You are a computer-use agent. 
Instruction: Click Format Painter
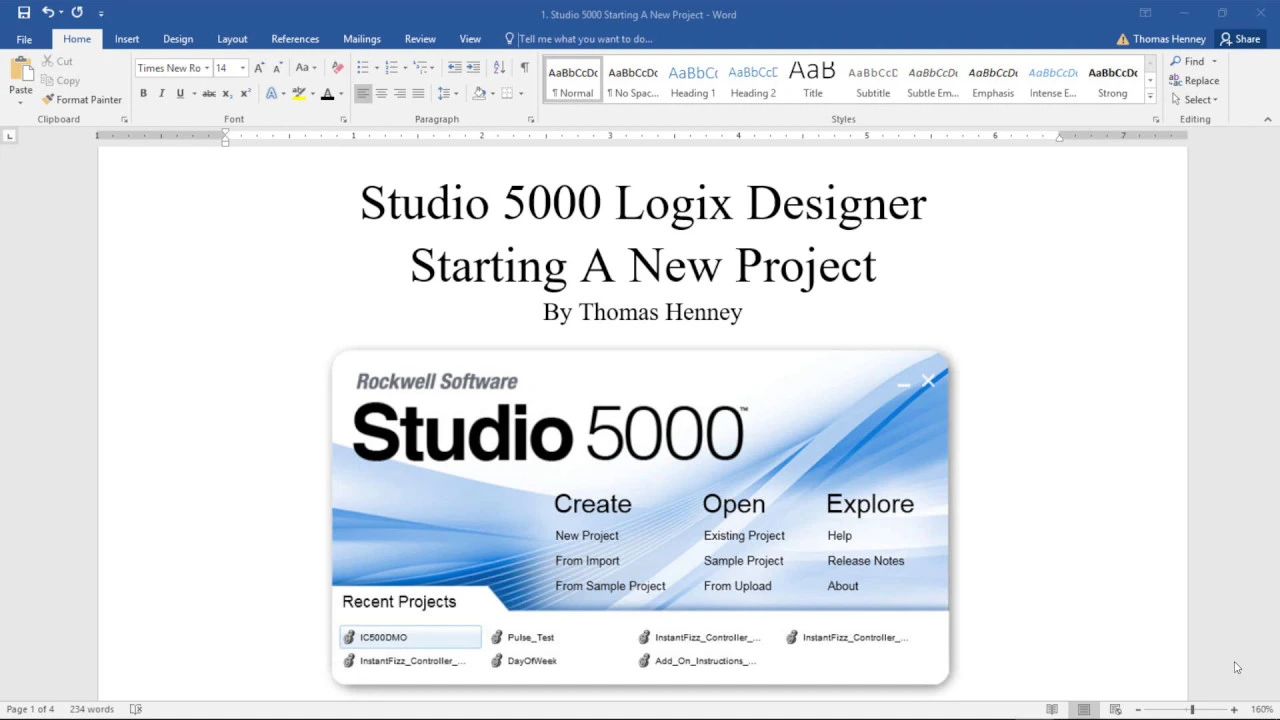click(x=82, y=100)
